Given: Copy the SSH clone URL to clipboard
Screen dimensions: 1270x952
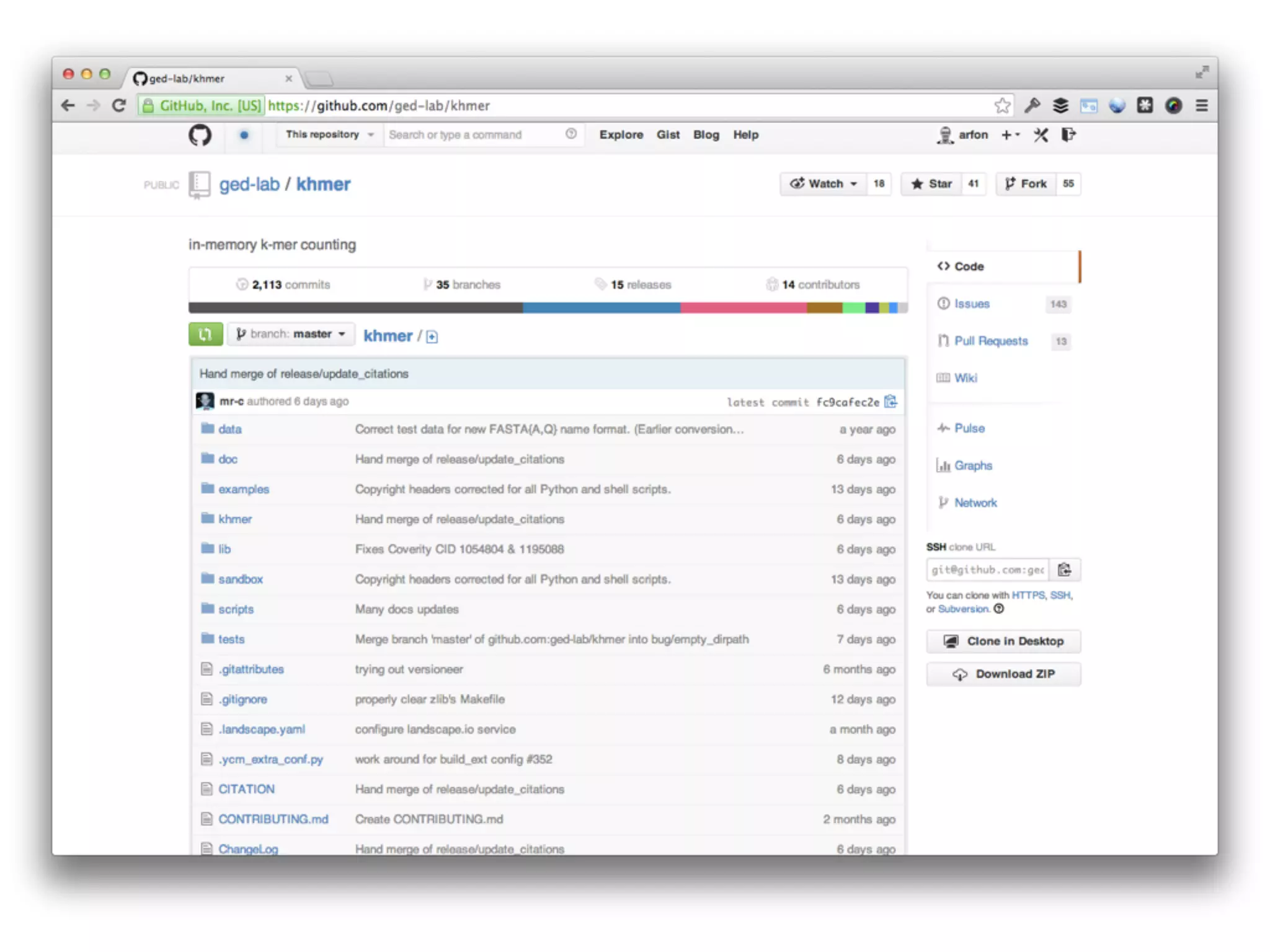Looking at the screenshot, I should pos(1064,570).
